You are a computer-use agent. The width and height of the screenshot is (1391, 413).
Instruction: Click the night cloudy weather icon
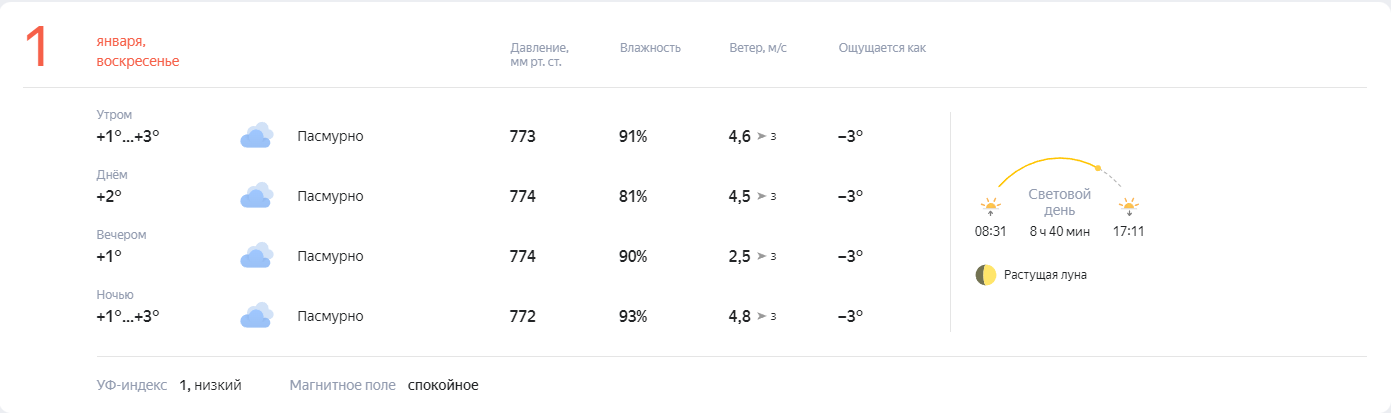[256, 316]
